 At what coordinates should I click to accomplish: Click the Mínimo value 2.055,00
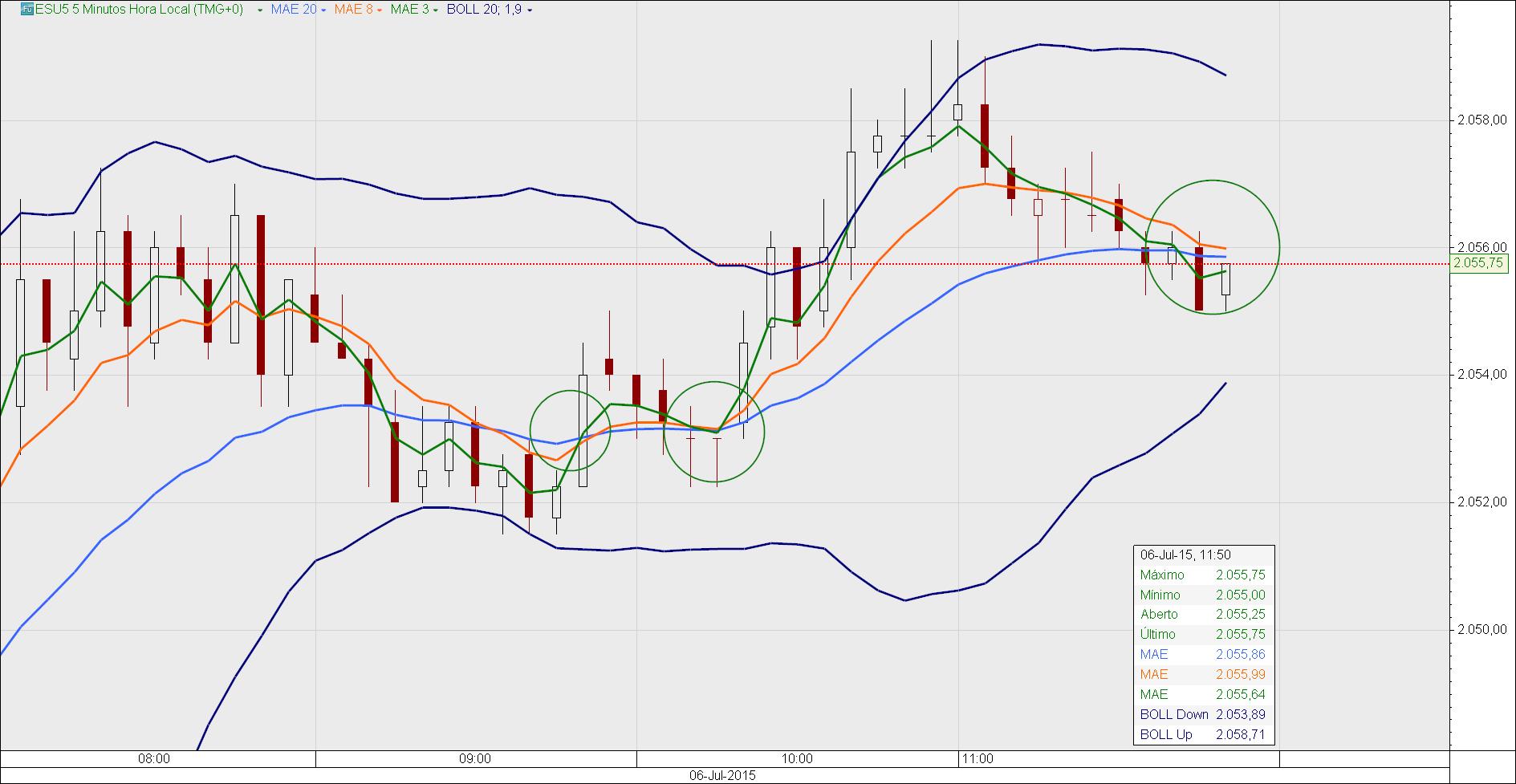coord(1240,595)
